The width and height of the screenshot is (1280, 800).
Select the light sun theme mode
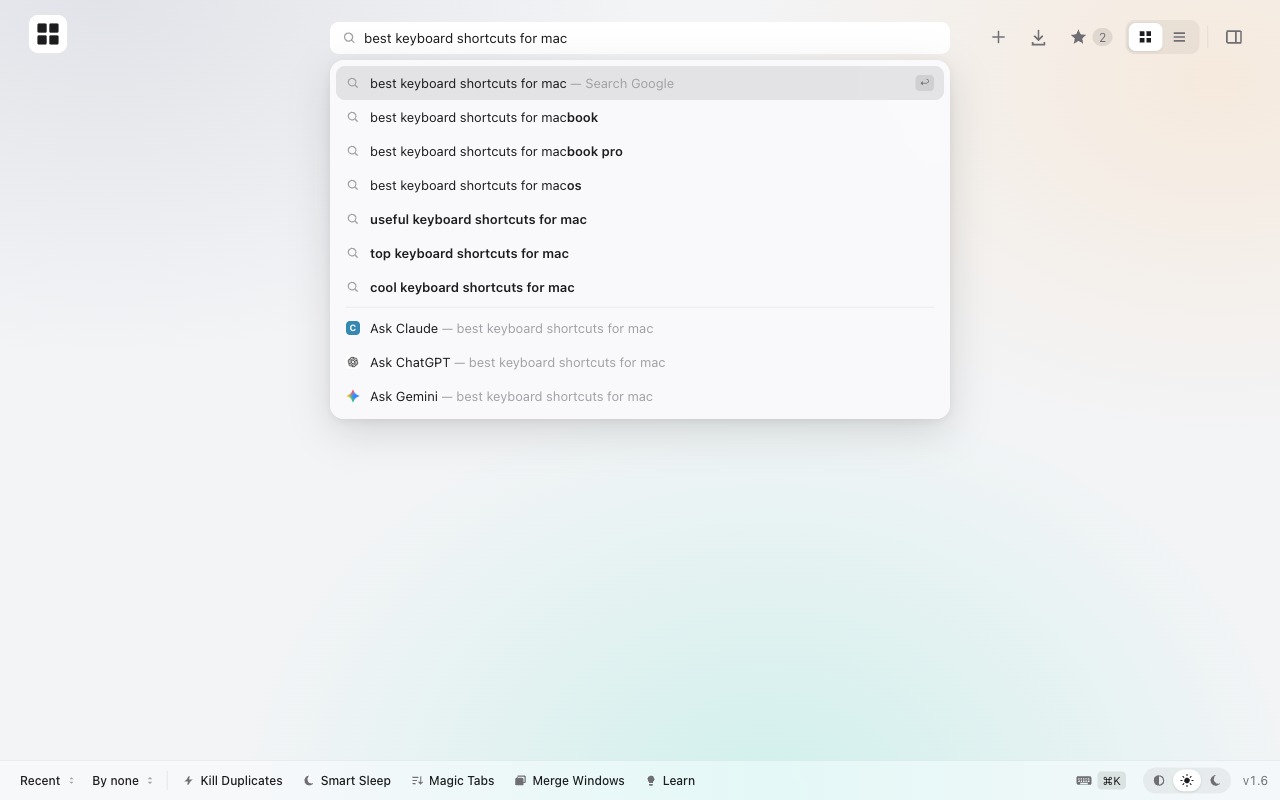(1187, 781)
